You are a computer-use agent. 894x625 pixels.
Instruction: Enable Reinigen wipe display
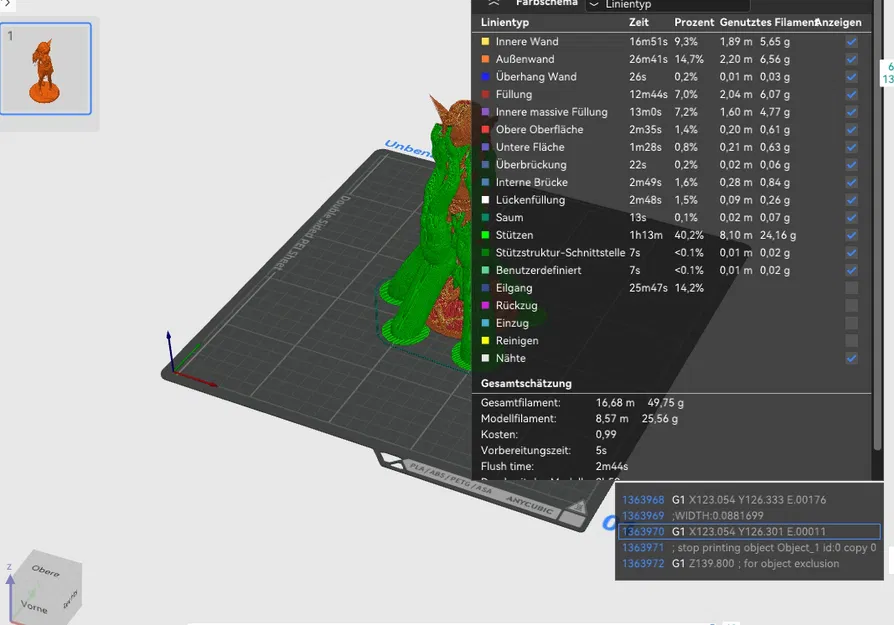point(851,341)
